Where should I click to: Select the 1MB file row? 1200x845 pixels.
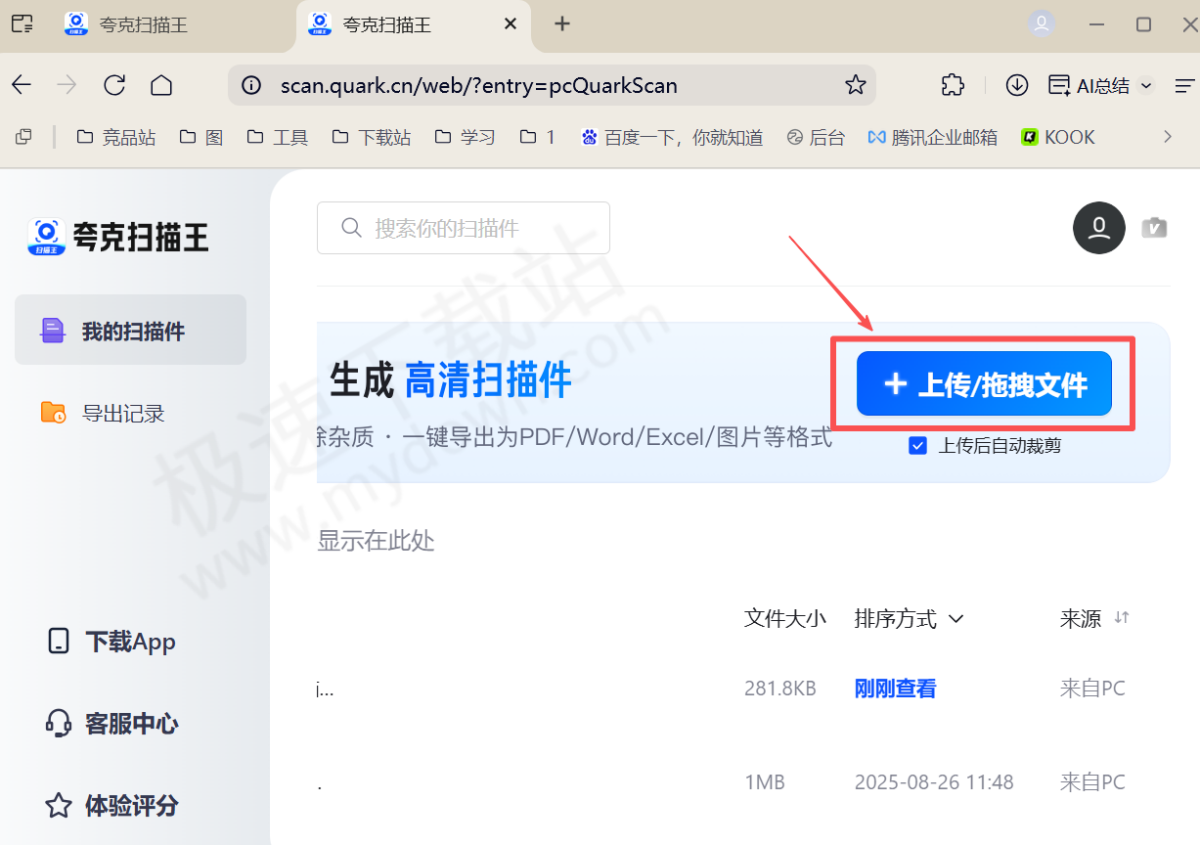pos(743,782)
